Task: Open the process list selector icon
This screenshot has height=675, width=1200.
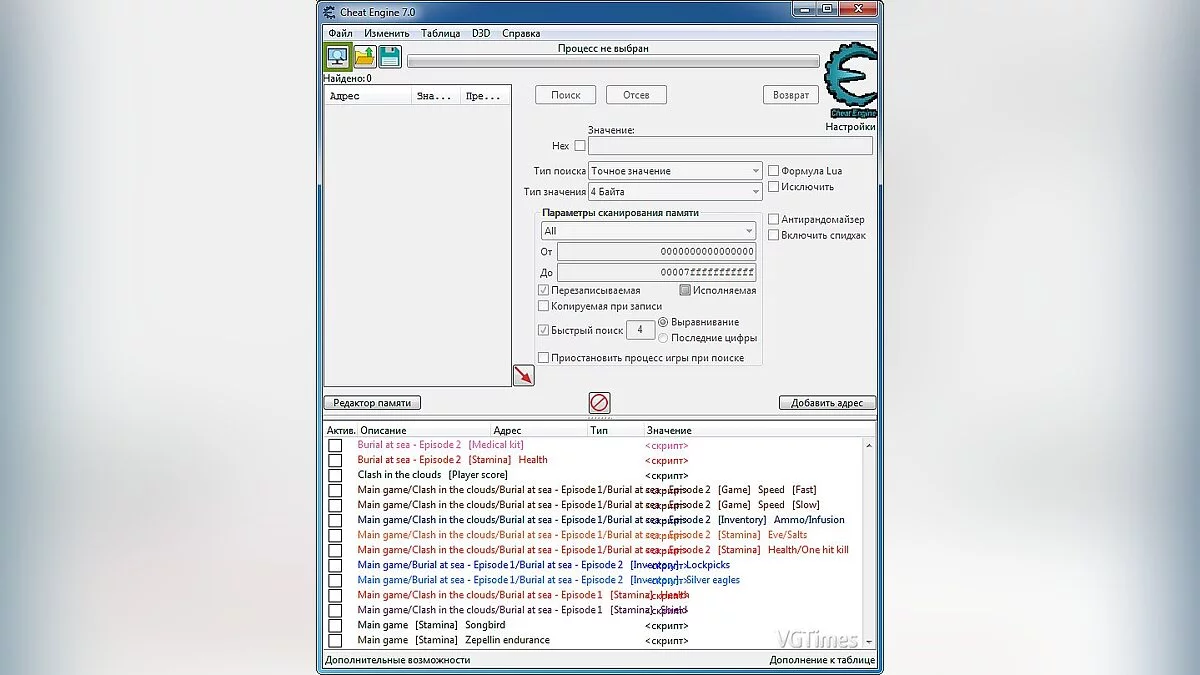Action: (x=337, y=57)
